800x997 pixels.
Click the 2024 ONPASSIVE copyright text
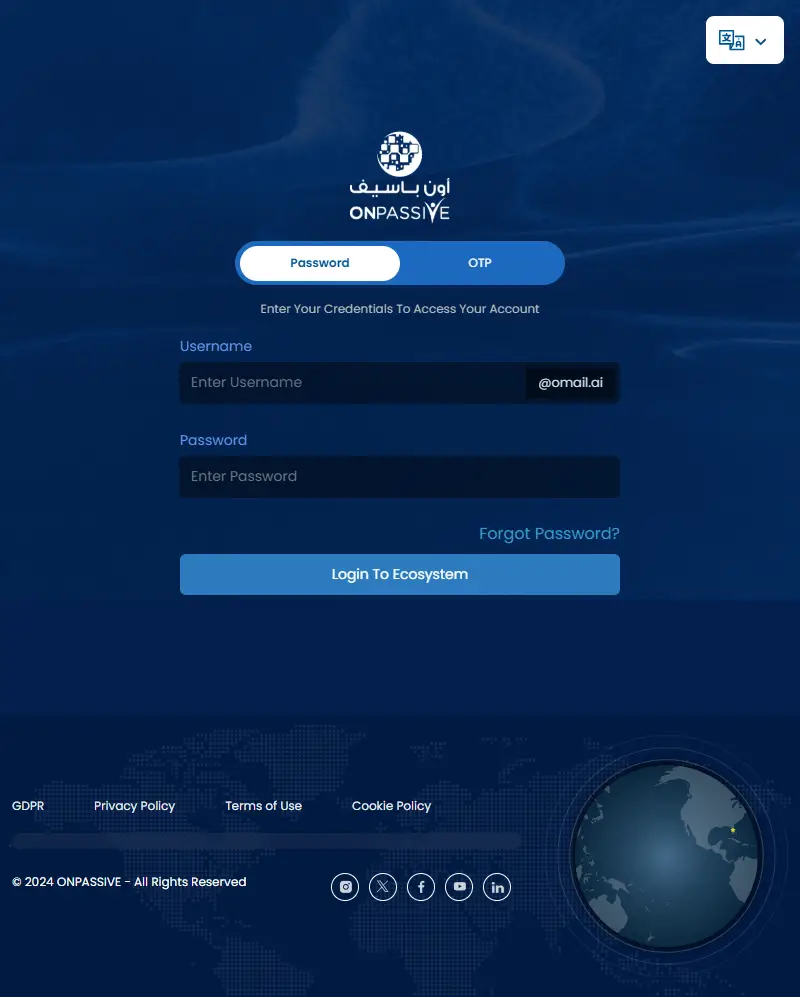(129, 882)
